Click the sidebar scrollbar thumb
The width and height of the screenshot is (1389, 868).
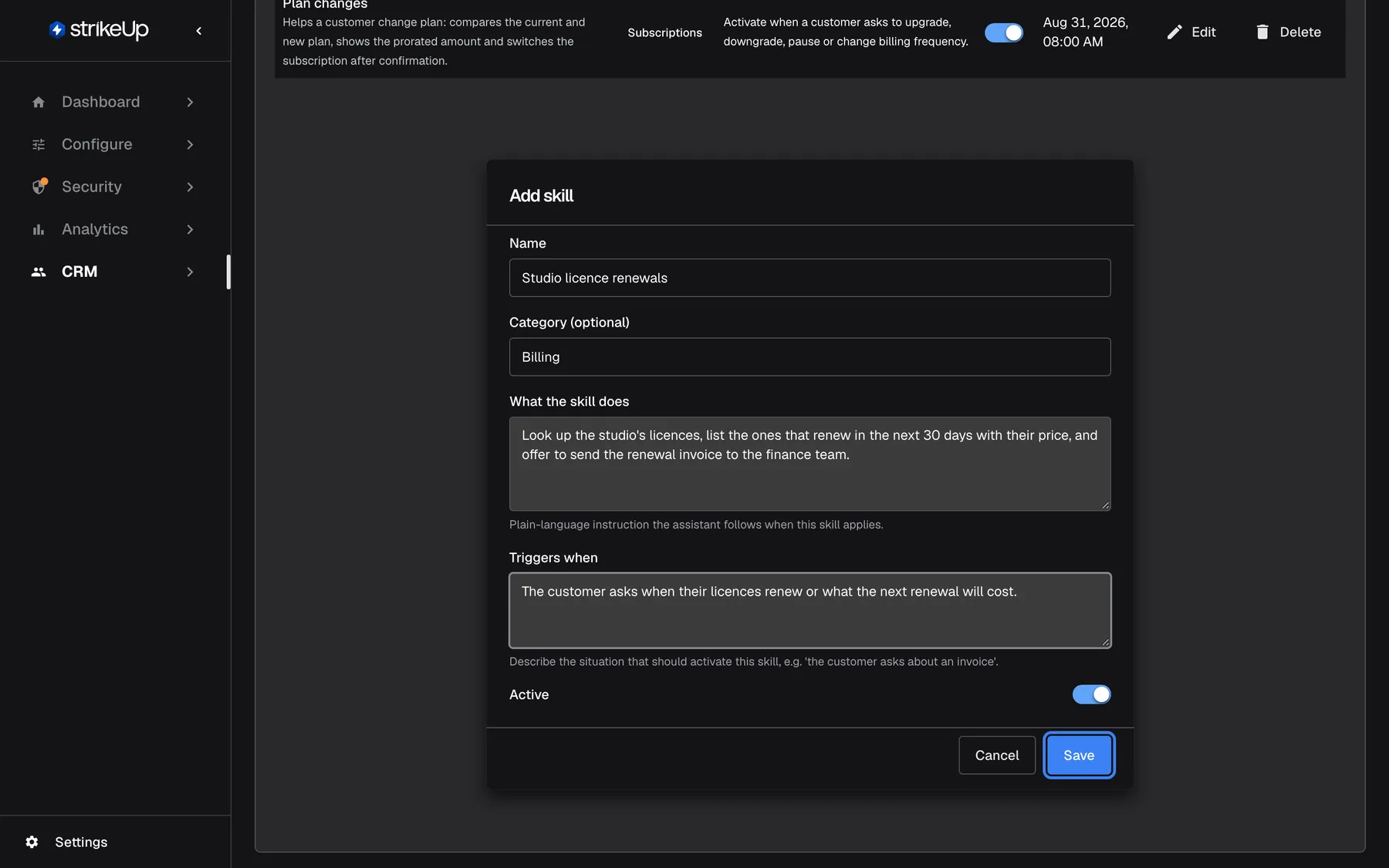coord(228,272)
